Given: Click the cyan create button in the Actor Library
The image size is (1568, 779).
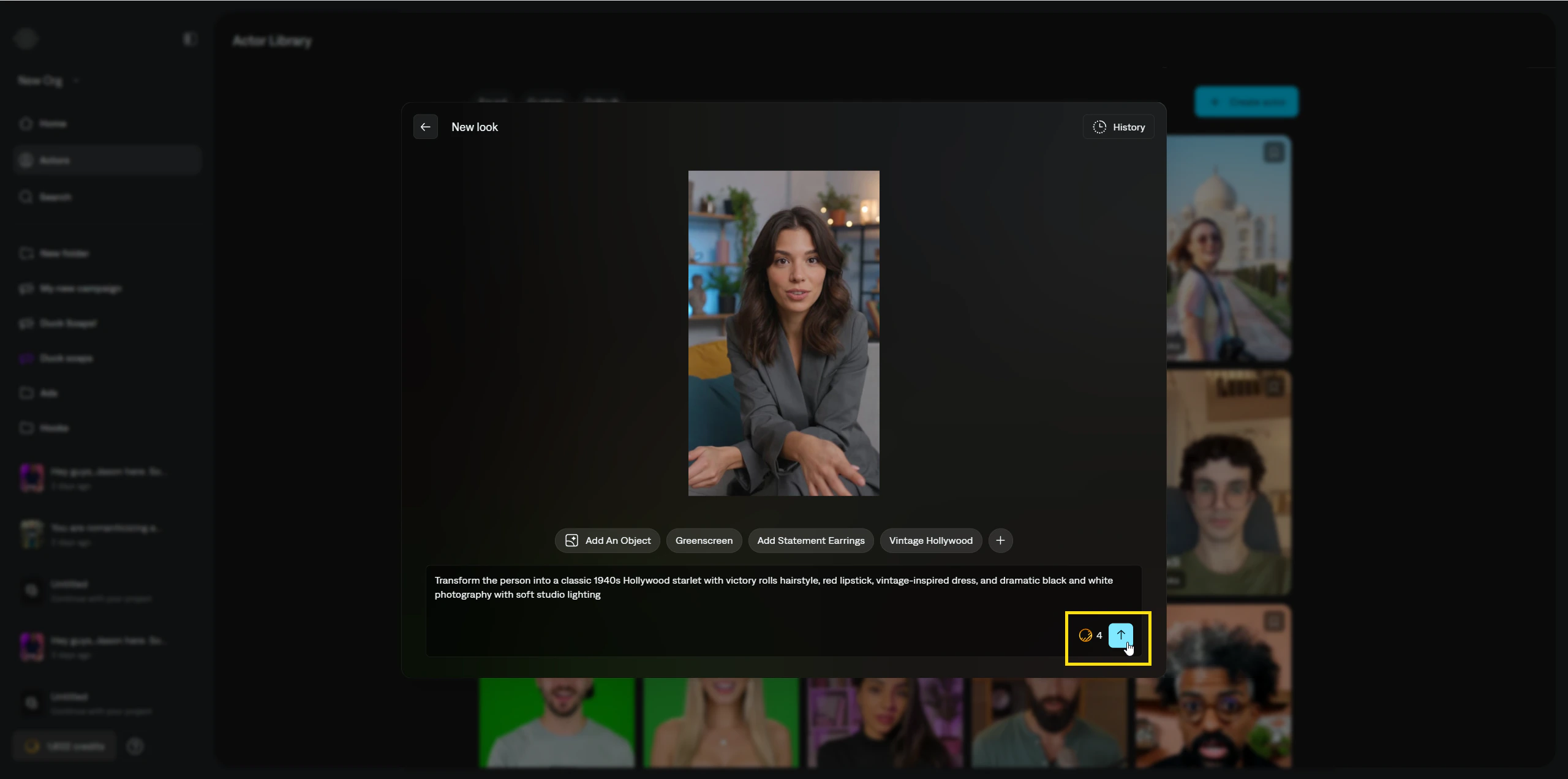Looking at the screenshot, I should coord(1246,101).
